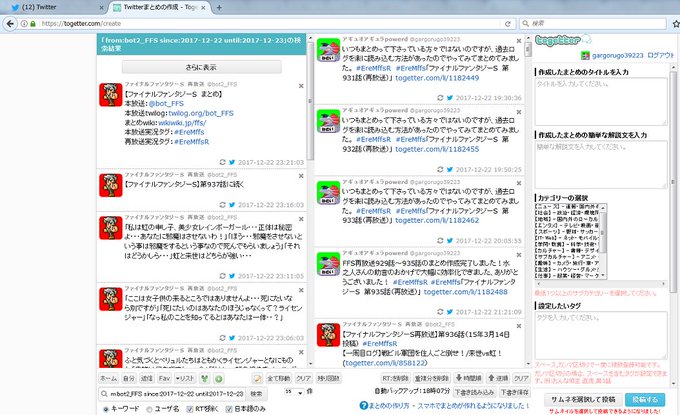The image size is (680, 415).
Task: Open the twlog.org/bot_FFS link
Action: [x=201, y=113]
